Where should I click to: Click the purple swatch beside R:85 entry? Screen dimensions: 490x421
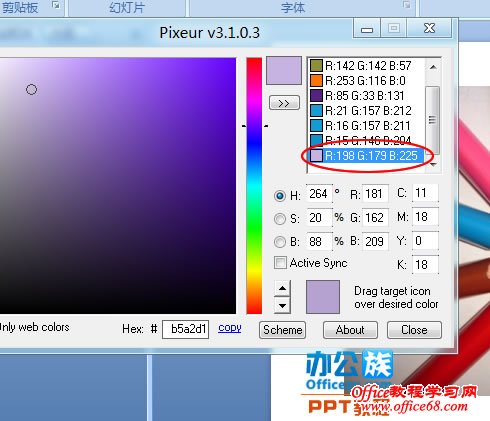316,96
